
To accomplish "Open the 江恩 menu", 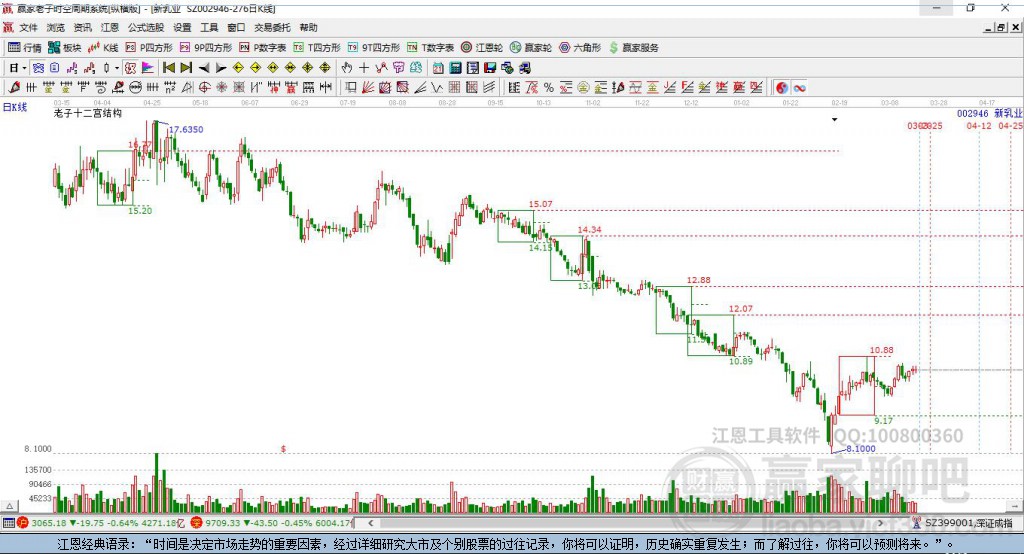I will pos(110,27).
